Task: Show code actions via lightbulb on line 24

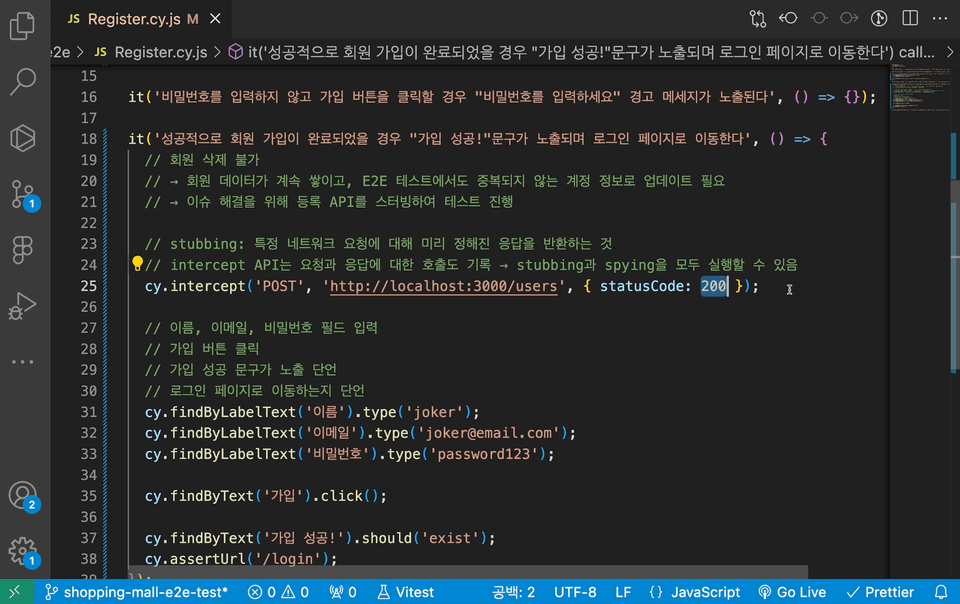Action: click(x=137, y=264)
